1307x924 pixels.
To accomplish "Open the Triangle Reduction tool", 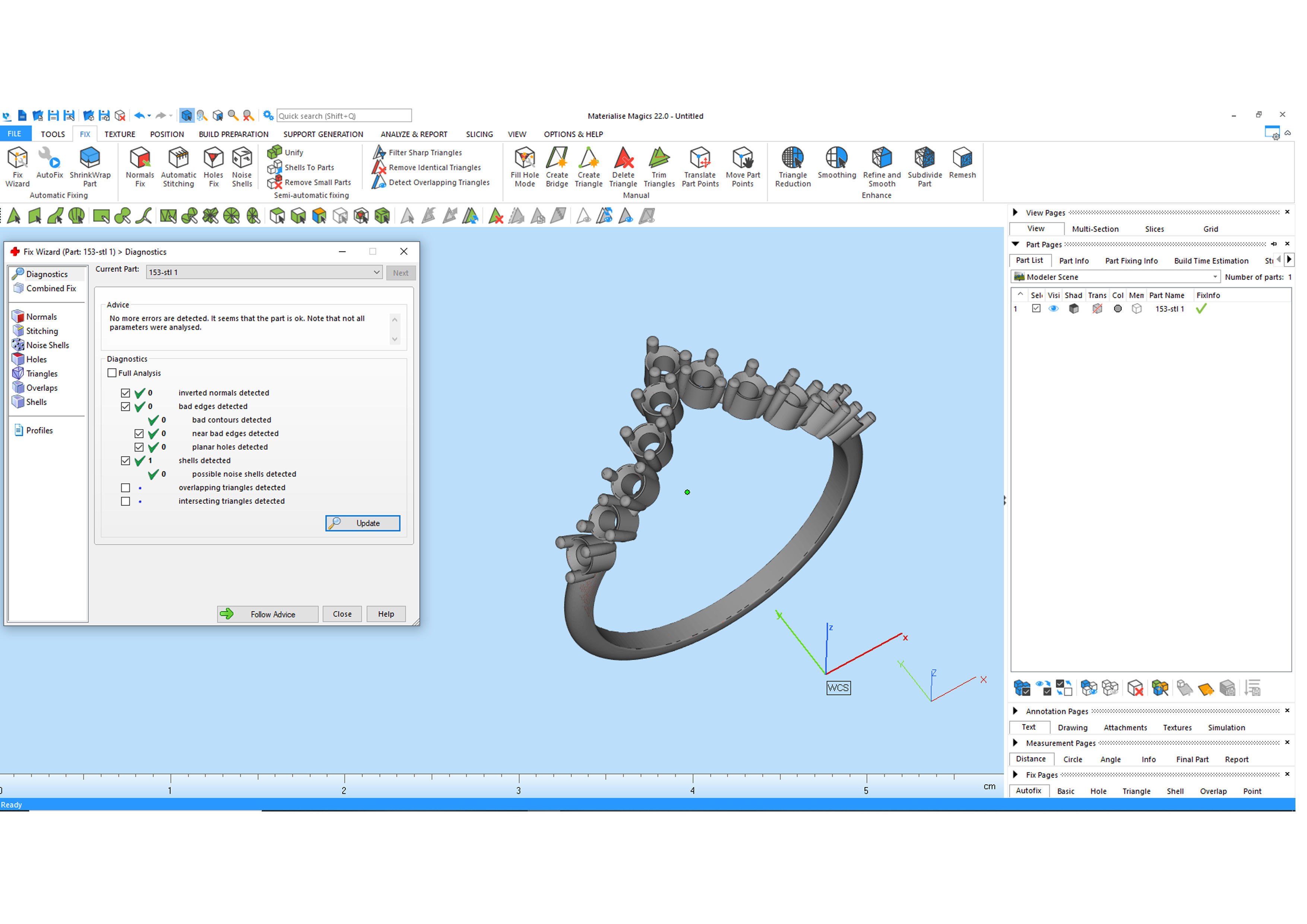I will click(793, 167).
